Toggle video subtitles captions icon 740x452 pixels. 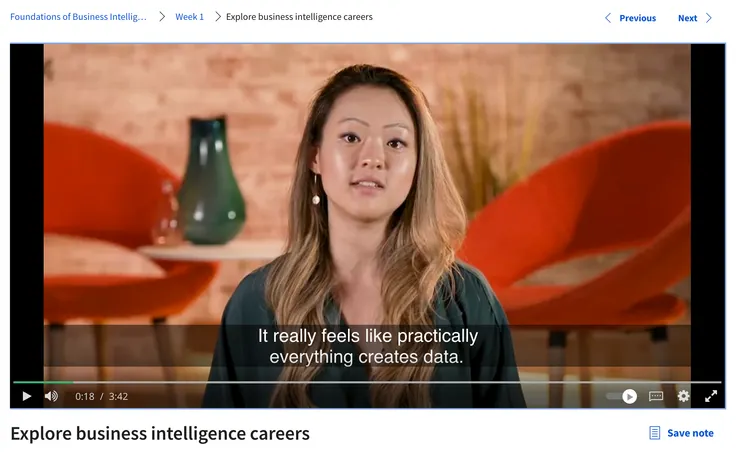(656, 396)
